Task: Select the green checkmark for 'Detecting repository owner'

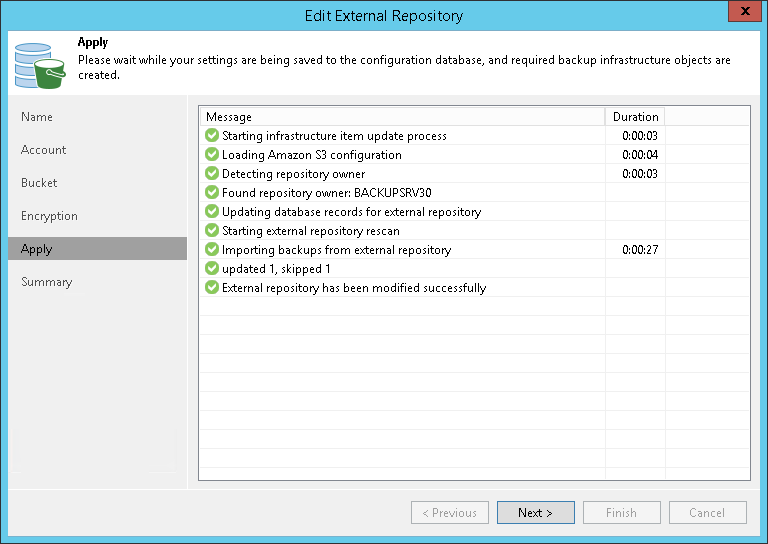Action: click(x=212, y=174)
